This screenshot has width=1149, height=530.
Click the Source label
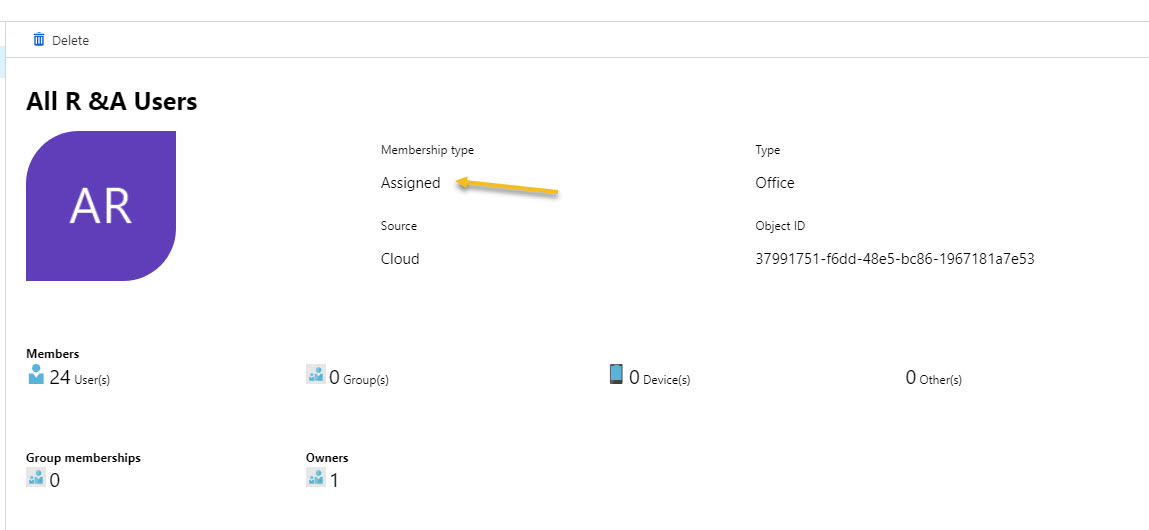[399, 226]
